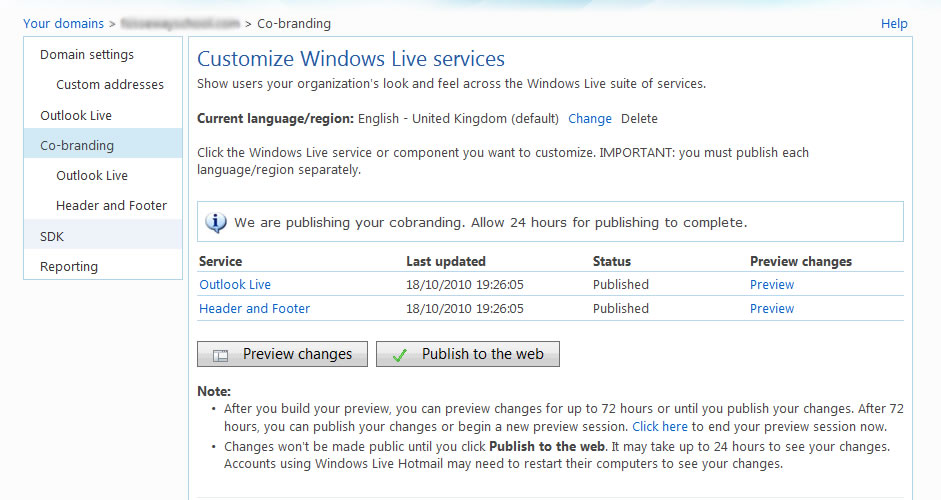The width and height of the screenshot is (941, 500).
Task: Open Header and Footer service link in table
Action: [x=254, y=309]
